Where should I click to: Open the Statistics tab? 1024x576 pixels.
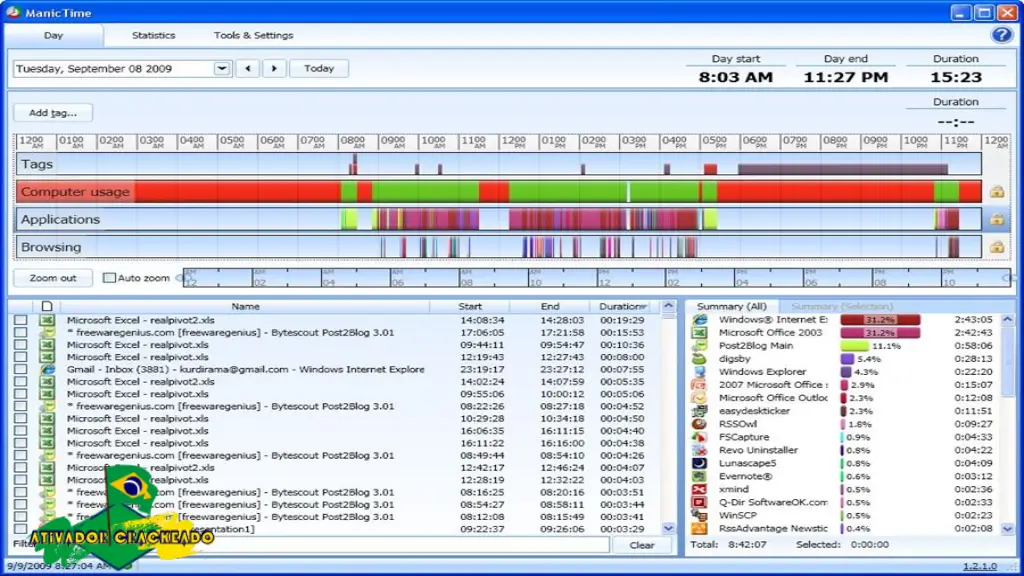[x=153, y=35]
